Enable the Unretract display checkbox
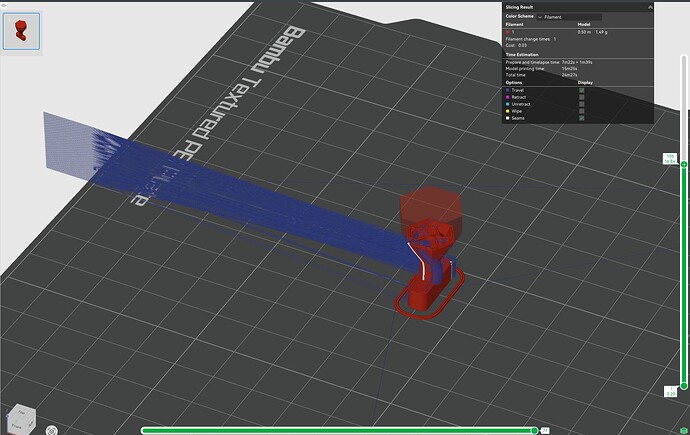Image resolution: width=690 pixels, height=435 pixels. click(x=582, y=104)
